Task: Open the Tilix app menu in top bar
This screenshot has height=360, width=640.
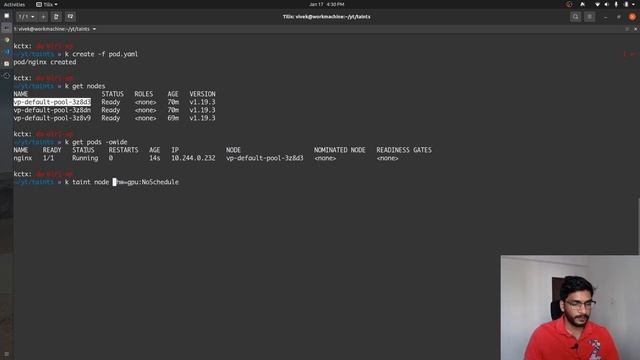Action: point(47,4)
